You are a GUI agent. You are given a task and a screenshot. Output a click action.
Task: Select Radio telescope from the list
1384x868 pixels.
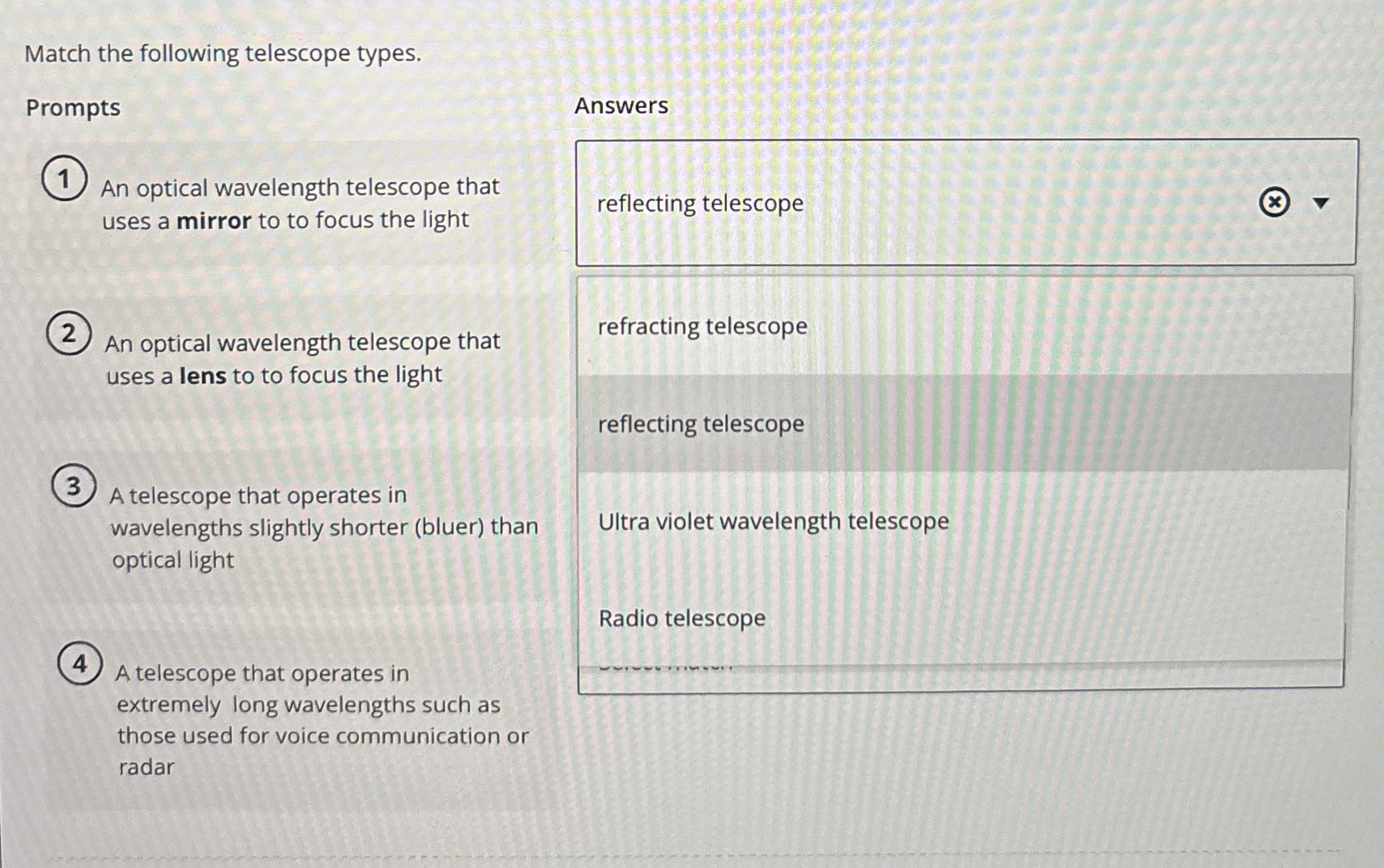click(682, 619)
